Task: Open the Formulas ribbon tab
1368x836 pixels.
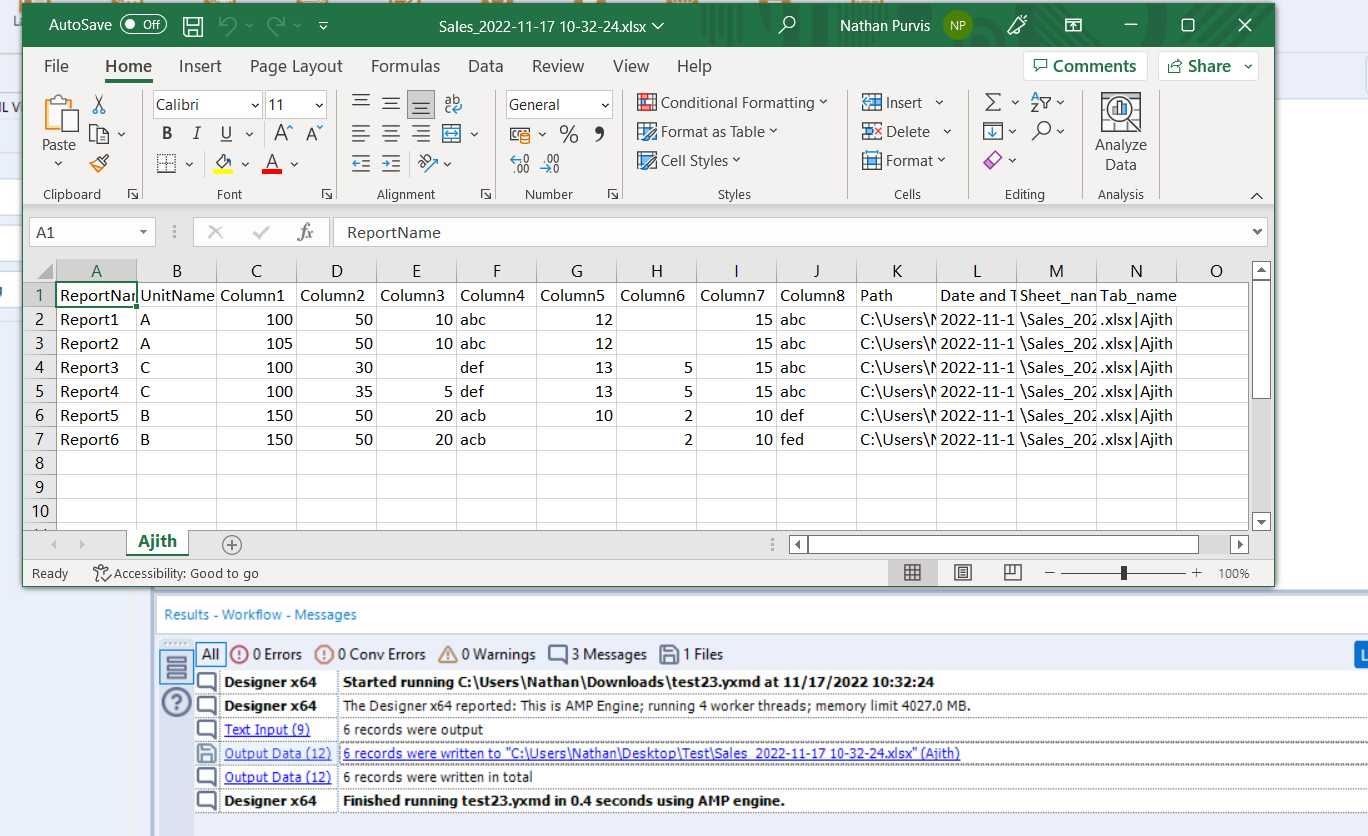Action: click(405, 66)
